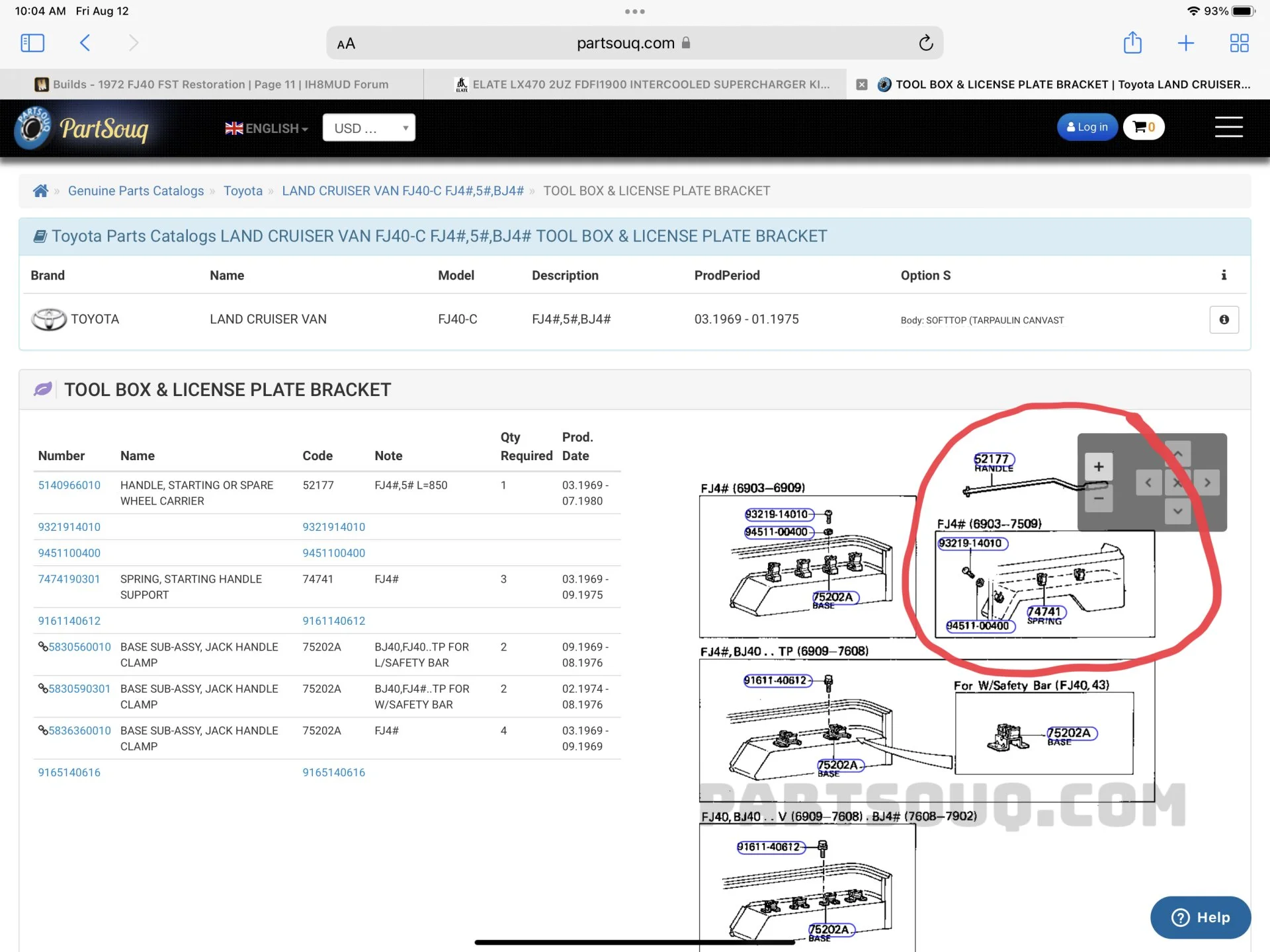
Task: Open LAND CRUISER VAN FJ40-C breadcrumb
Action: click(x=403, y=191)
